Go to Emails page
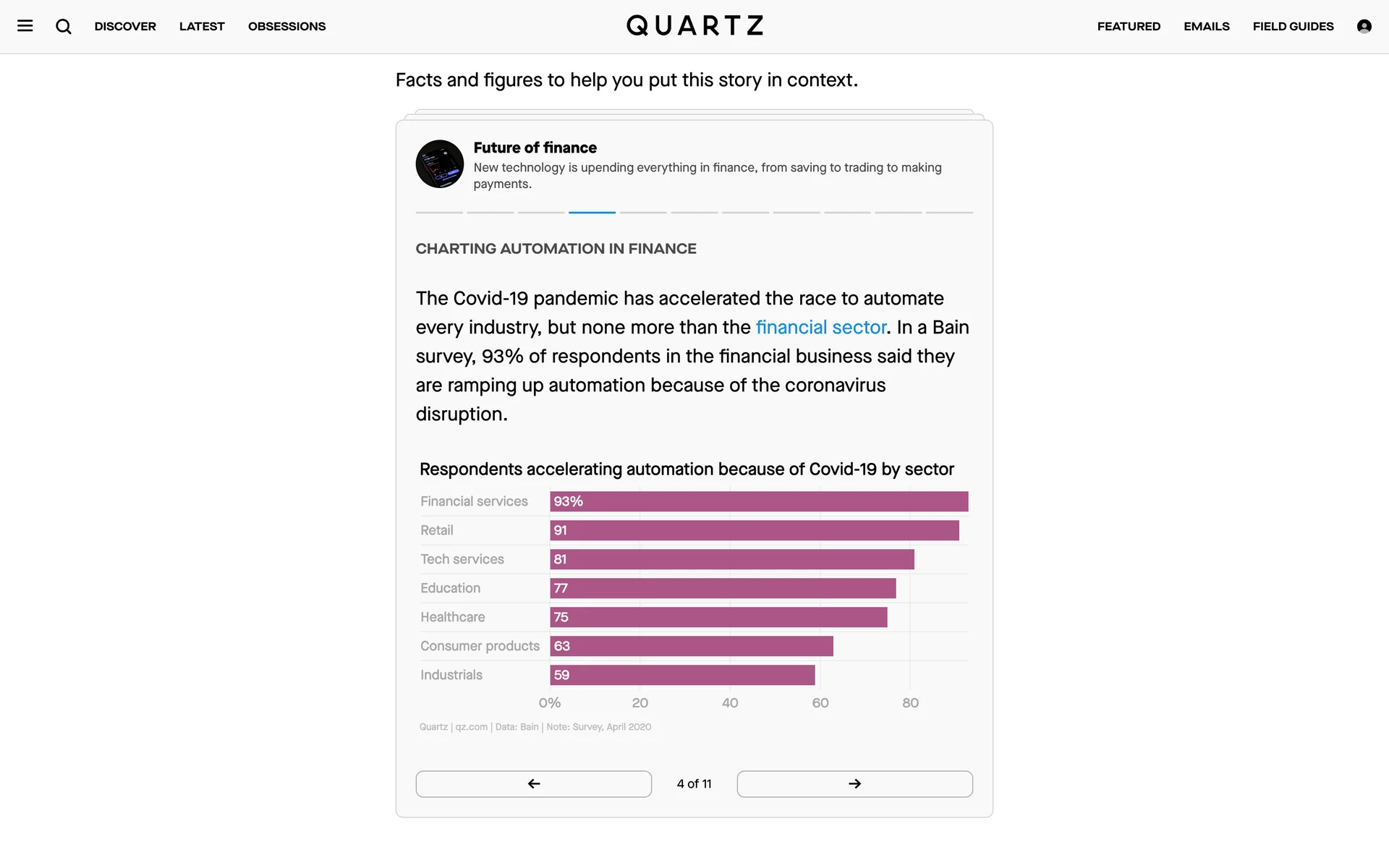 (x=1206, y=26)
